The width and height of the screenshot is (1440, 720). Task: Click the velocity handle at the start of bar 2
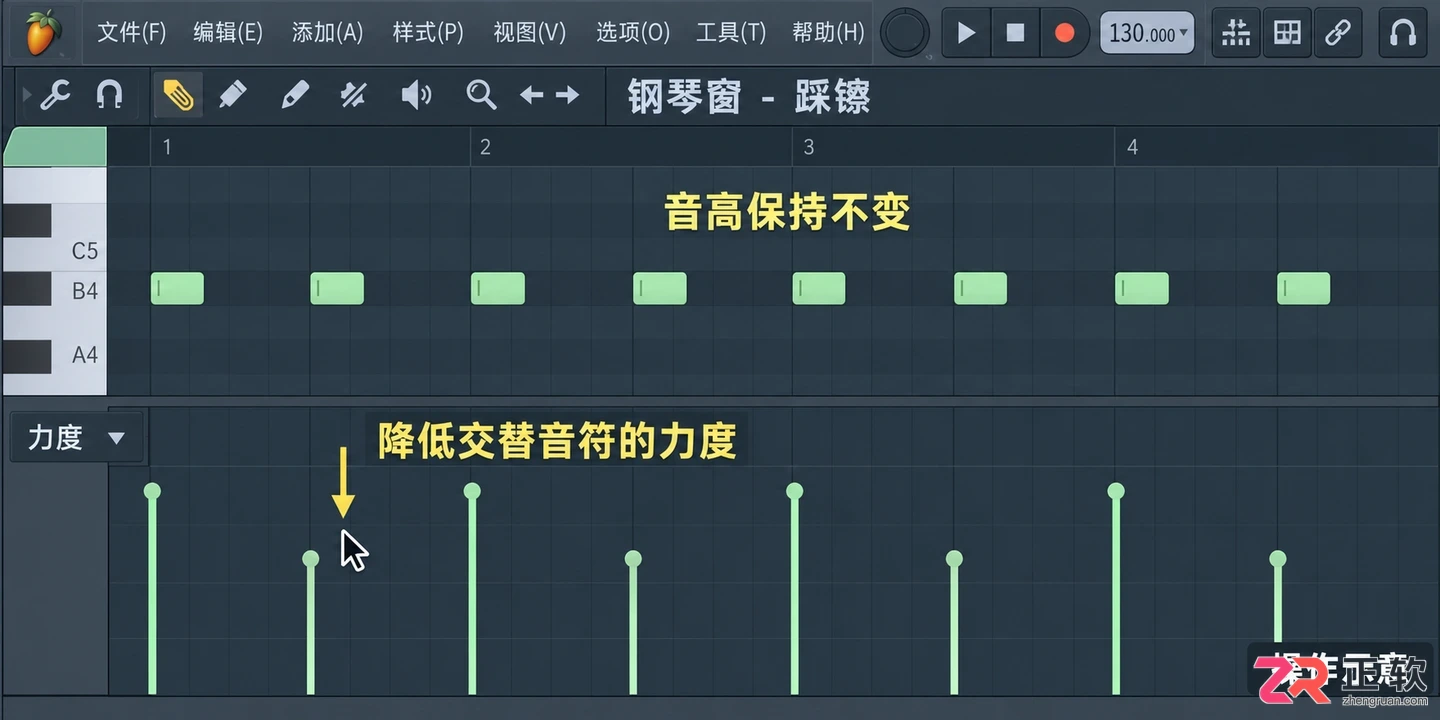(472, 491)
